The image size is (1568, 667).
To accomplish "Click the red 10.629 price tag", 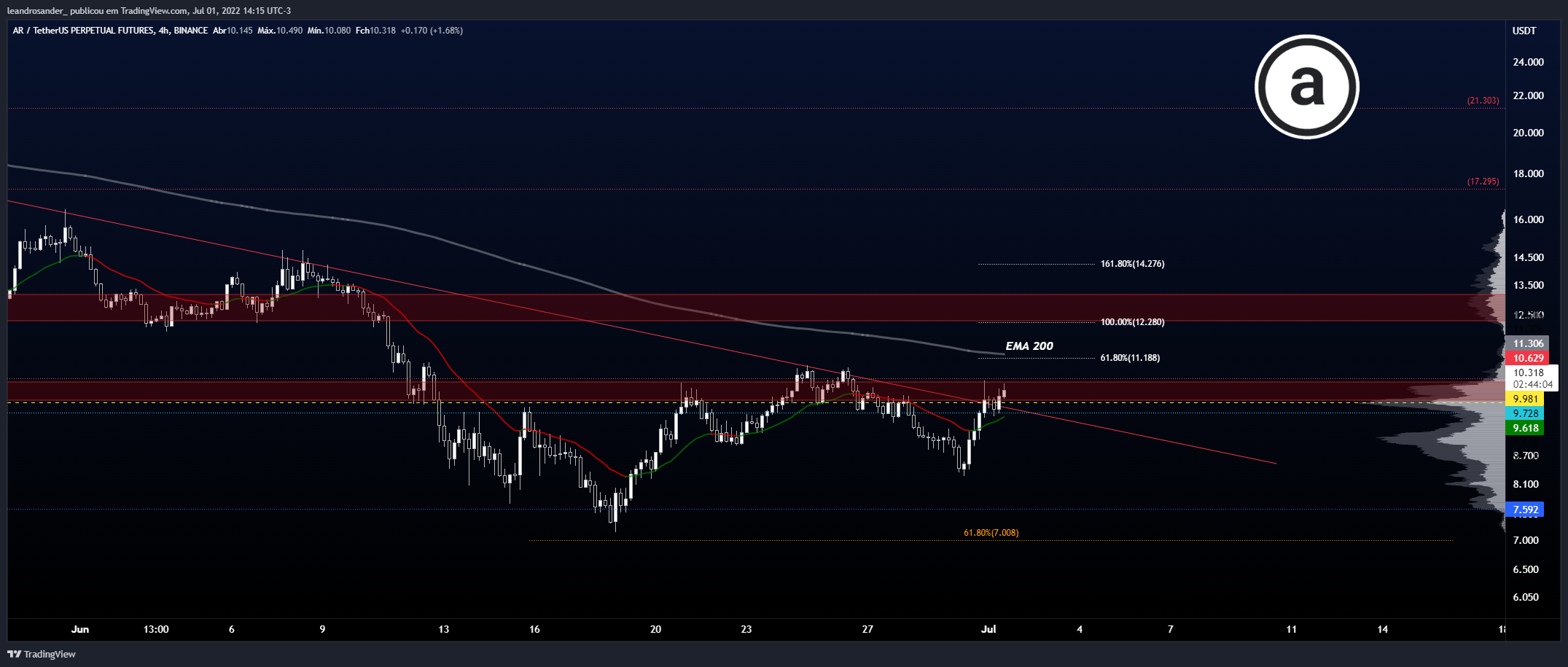I will [x=1528, y=358].
